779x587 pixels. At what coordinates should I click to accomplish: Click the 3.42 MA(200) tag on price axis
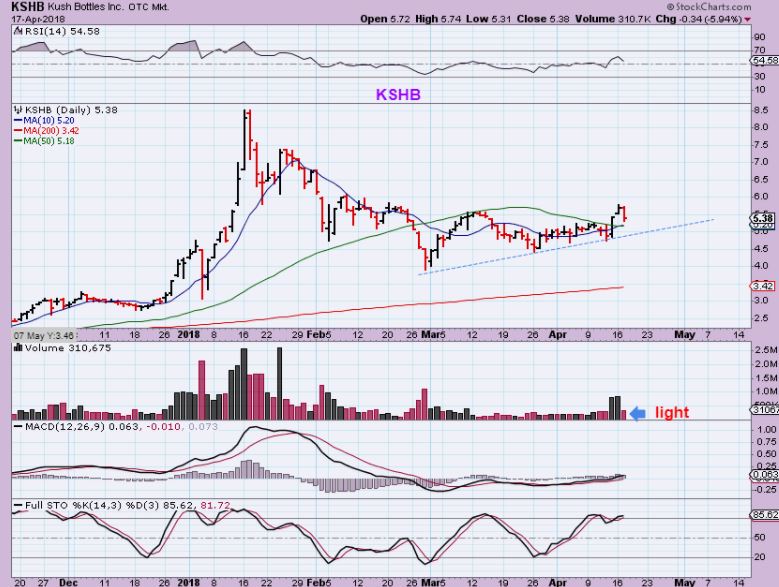coord(763,286)
